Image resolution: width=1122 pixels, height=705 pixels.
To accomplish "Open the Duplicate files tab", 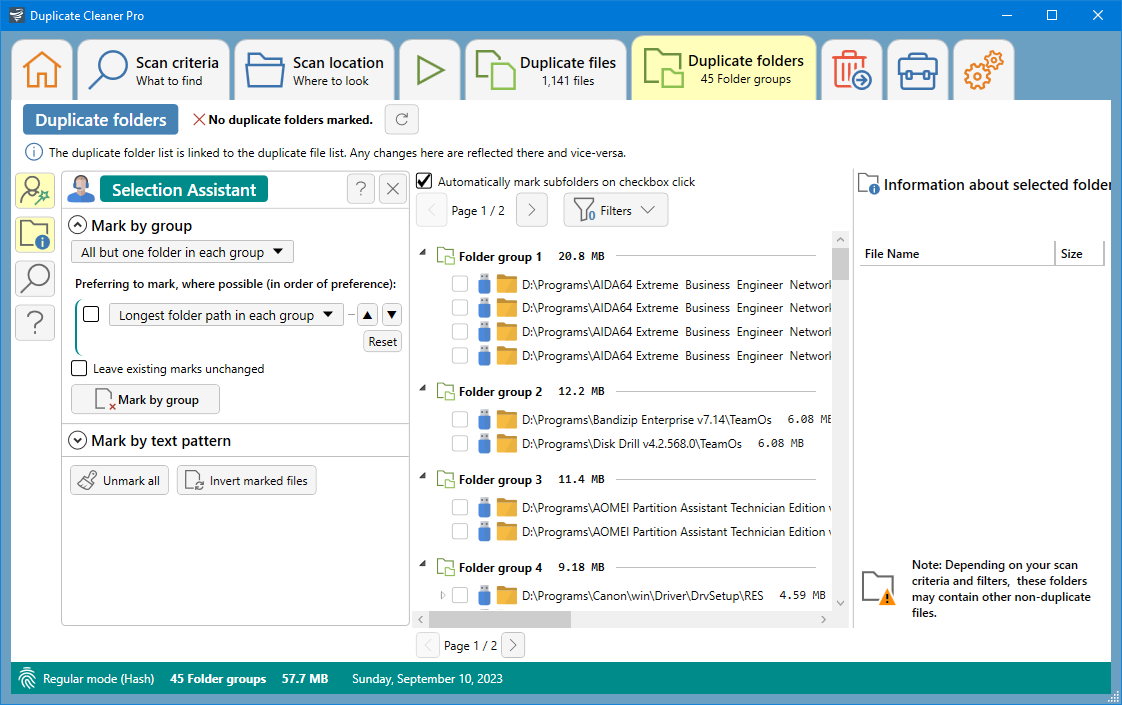I will (546, 70).
